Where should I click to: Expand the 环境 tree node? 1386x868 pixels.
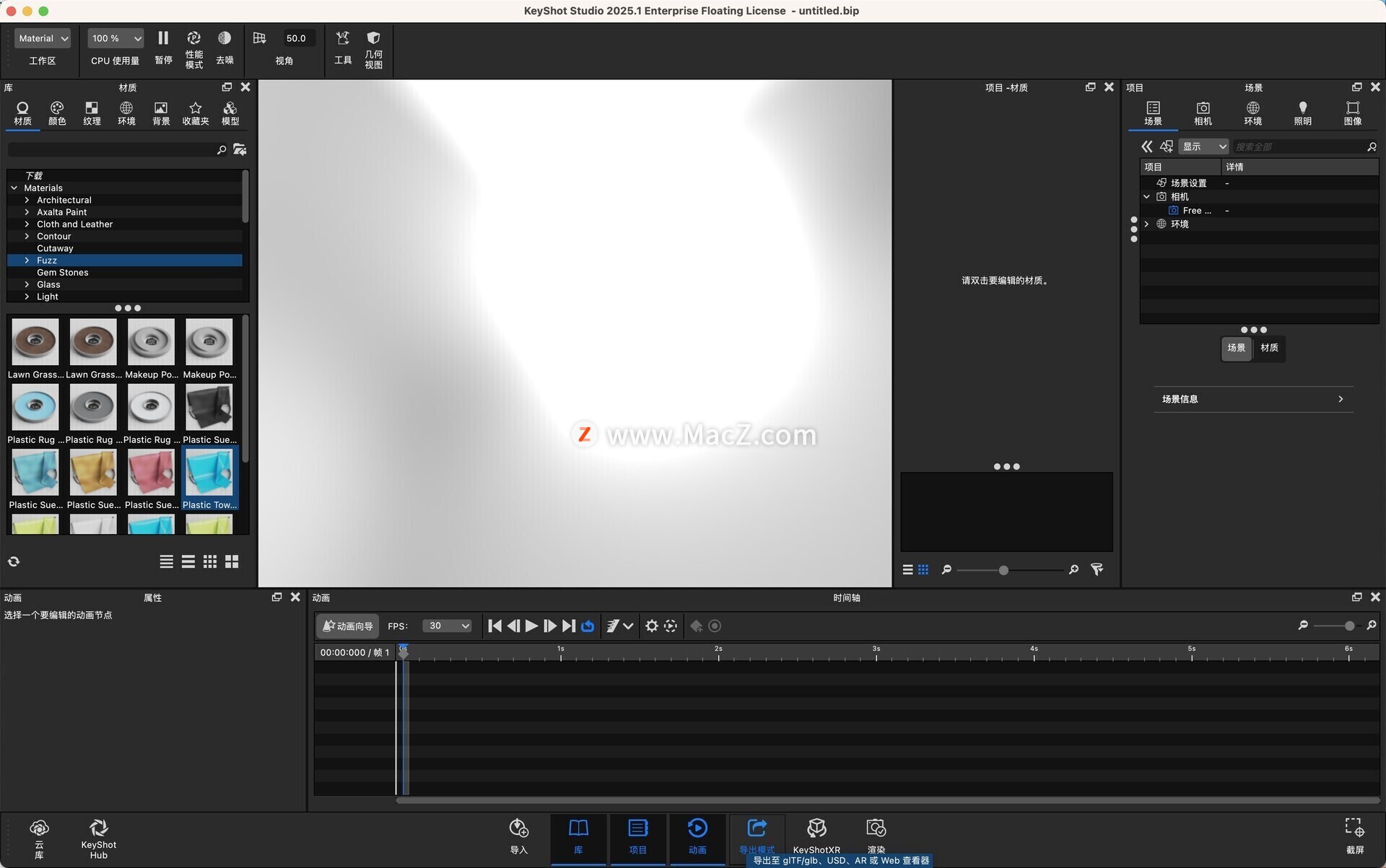[1146, 224]
